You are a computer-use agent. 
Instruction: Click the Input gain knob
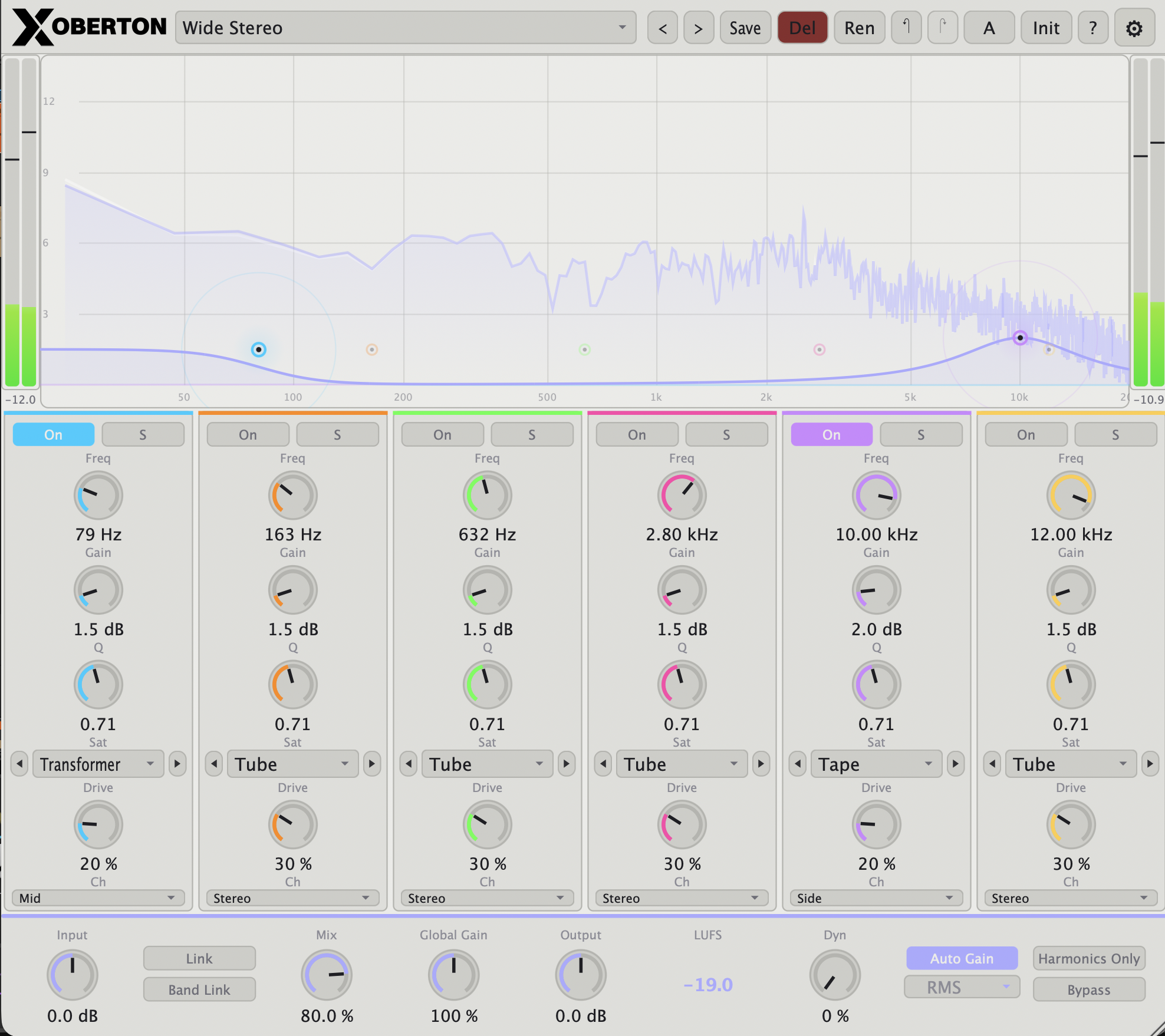(x=72, y=975)
